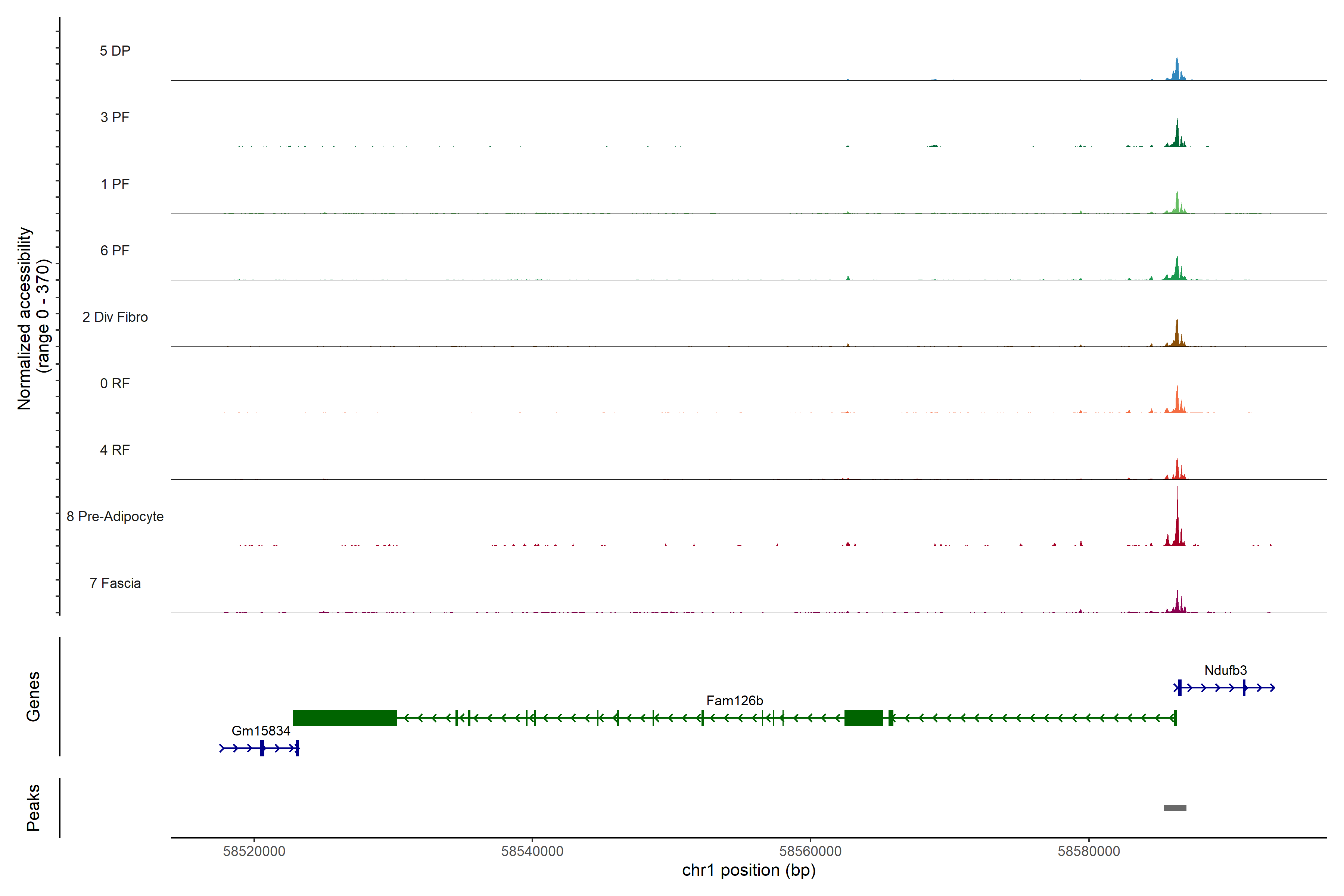Click the large green Fam126b exon block
The height and width of the screenshot is (896, 1344).
coord(345,718)
